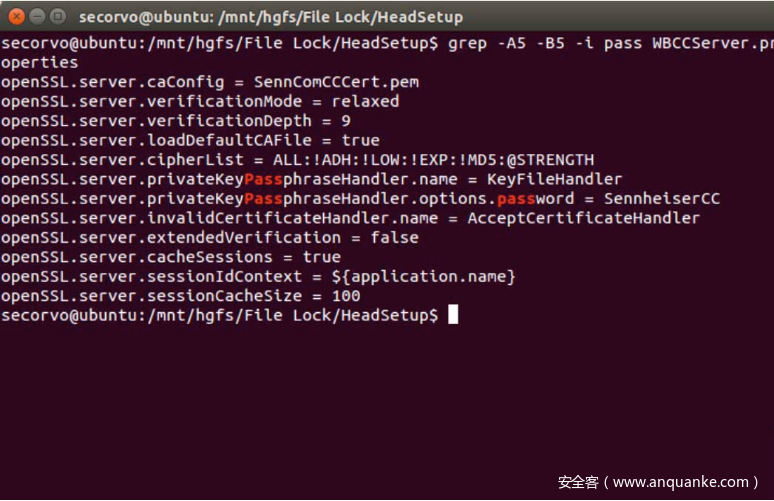The height and width of the screenshot is (501, 774).
Task: Close the terminal window with red button
Action: pyautogui.click(x=16, y=16)
